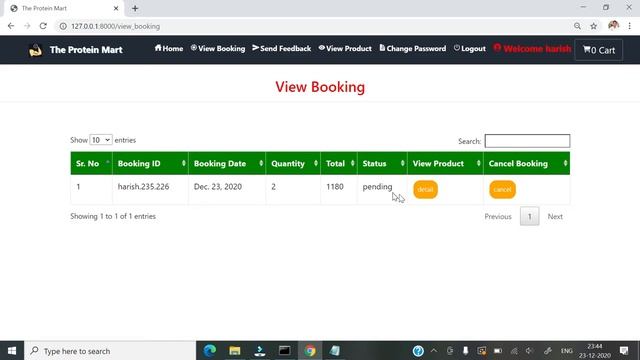The height and width of the screenshot is (360, 640).
Task: Sort by View Product column
Action: pos(445,163)
